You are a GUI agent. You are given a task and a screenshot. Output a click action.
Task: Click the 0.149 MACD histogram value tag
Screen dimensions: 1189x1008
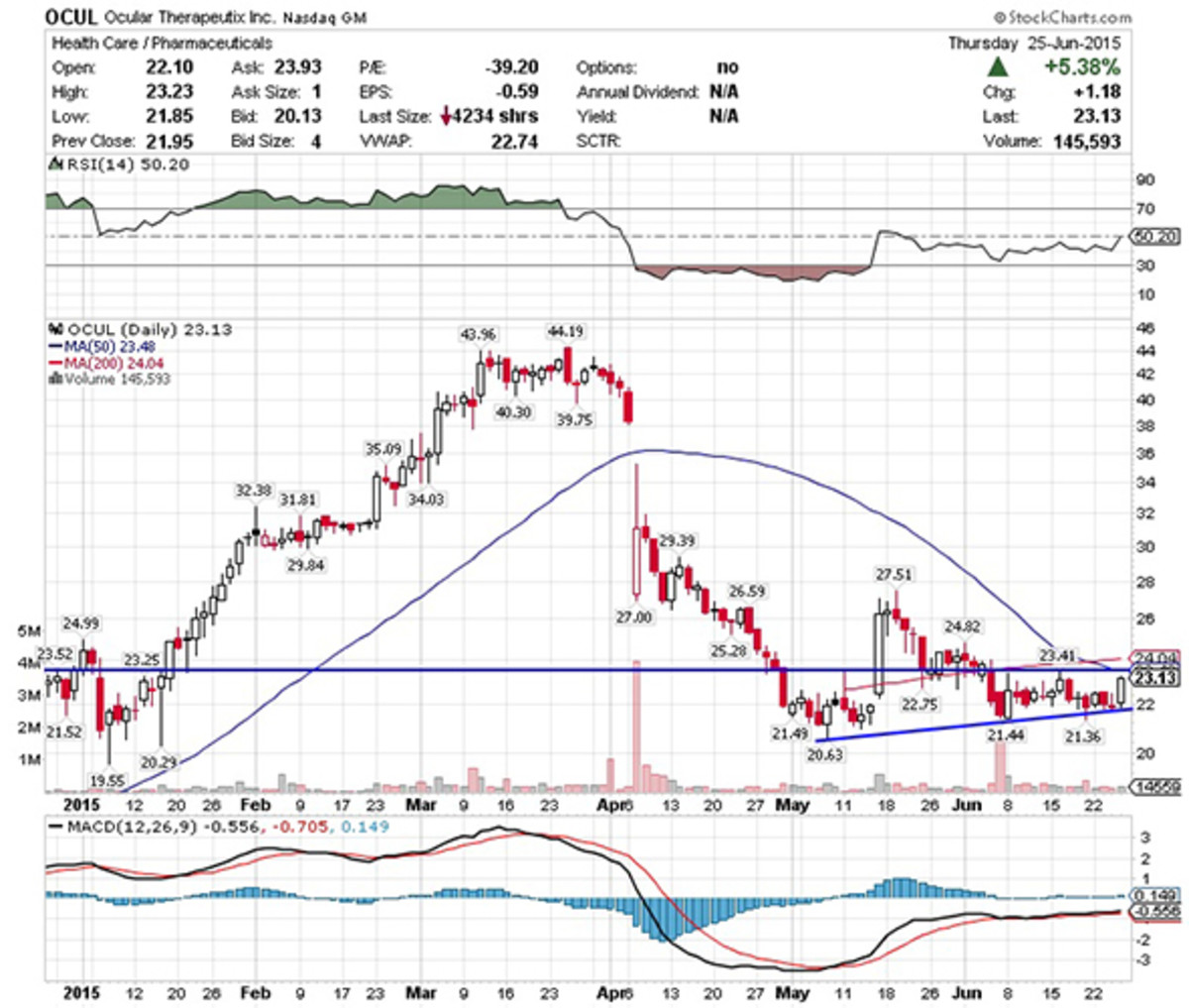(1153, 894)
